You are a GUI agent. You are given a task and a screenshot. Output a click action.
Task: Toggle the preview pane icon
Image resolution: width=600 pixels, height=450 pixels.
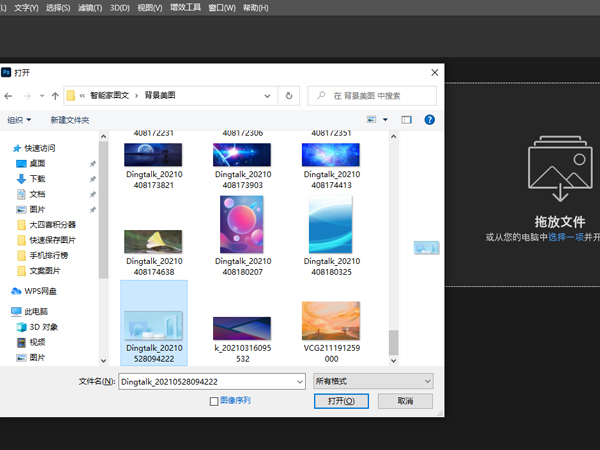[407, 119]
